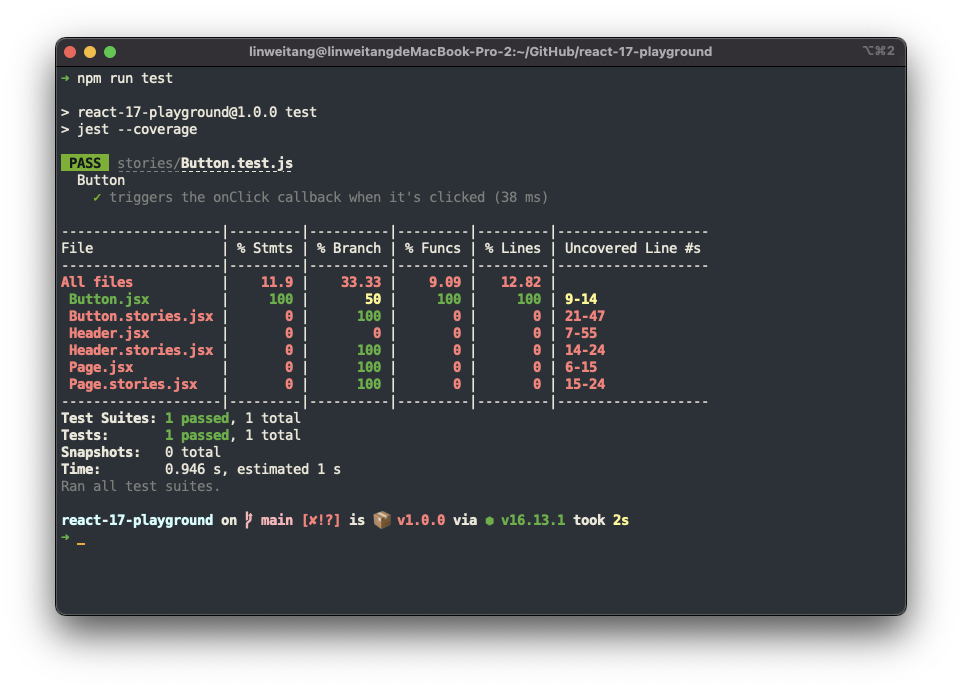Viewport: 962px width, 689px height.
Task: Click the 'npm run test' command text
Action: (125, 79)
